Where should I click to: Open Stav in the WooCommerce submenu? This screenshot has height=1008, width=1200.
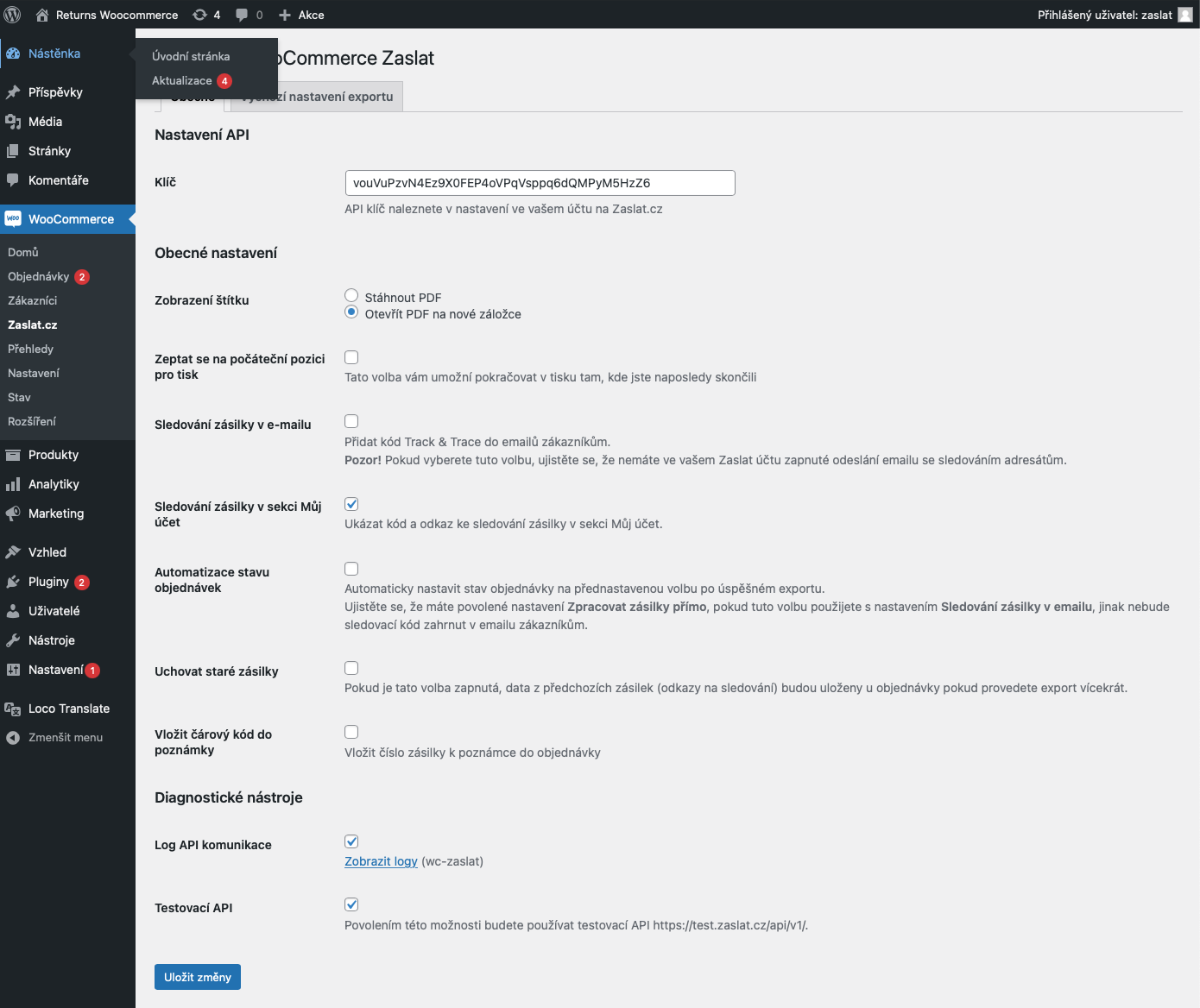pyautogui.click(x=19, y=398)
